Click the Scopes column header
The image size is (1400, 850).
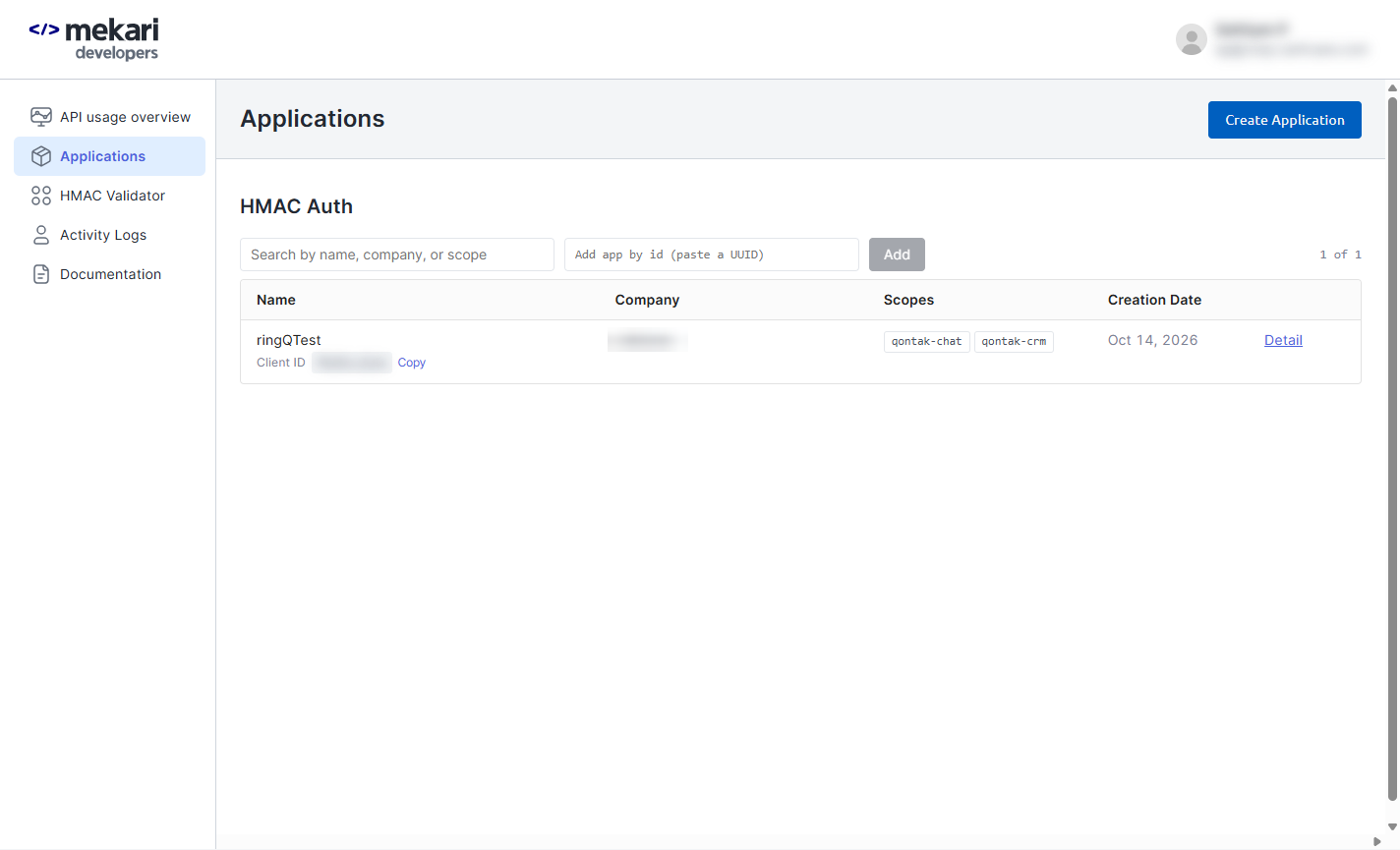(908, 300)
